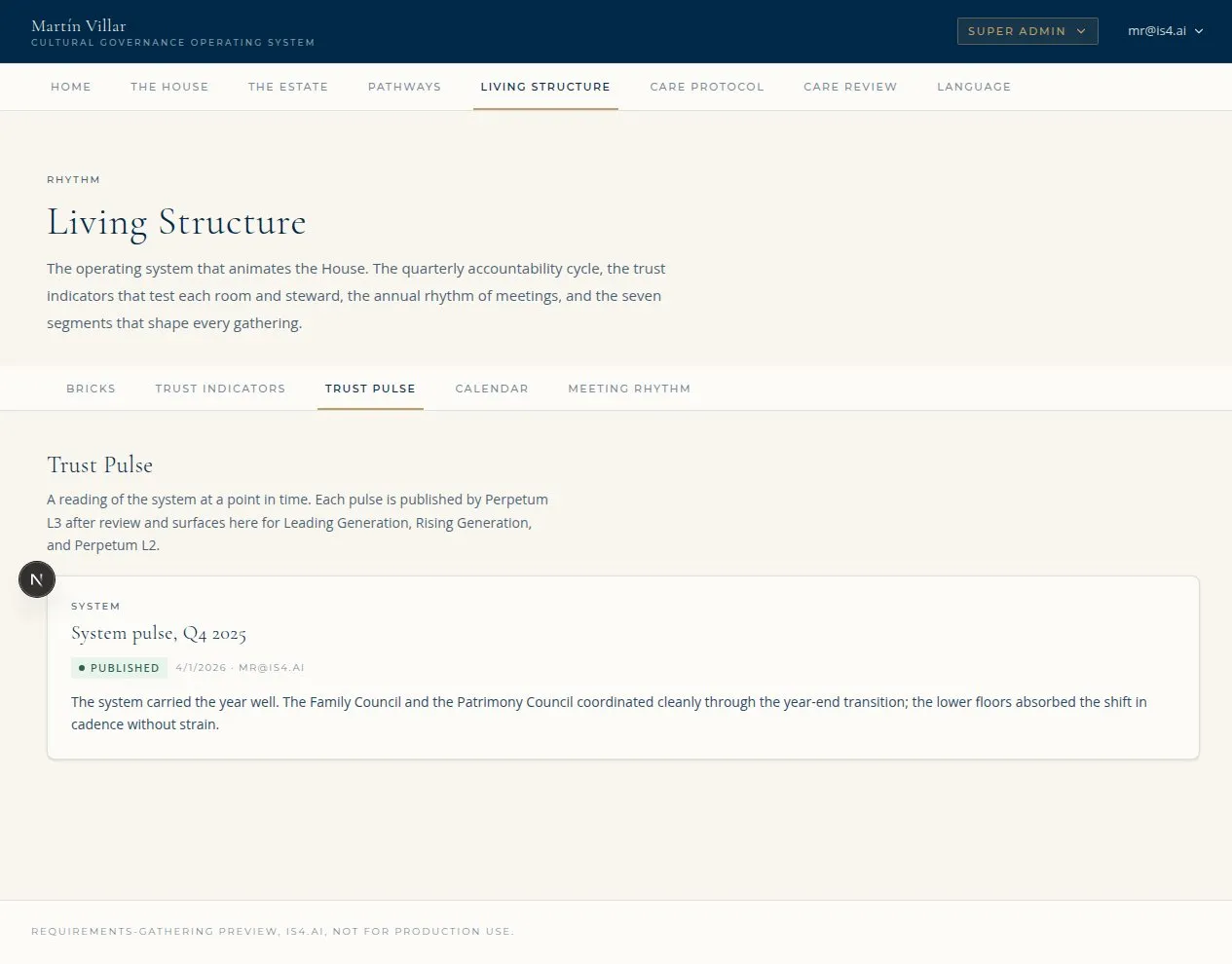The image size is (1232, 964).
Task: Click the 4/1/2026 · MR@IS4.AI byline
Action: click(x=240, y=668)
